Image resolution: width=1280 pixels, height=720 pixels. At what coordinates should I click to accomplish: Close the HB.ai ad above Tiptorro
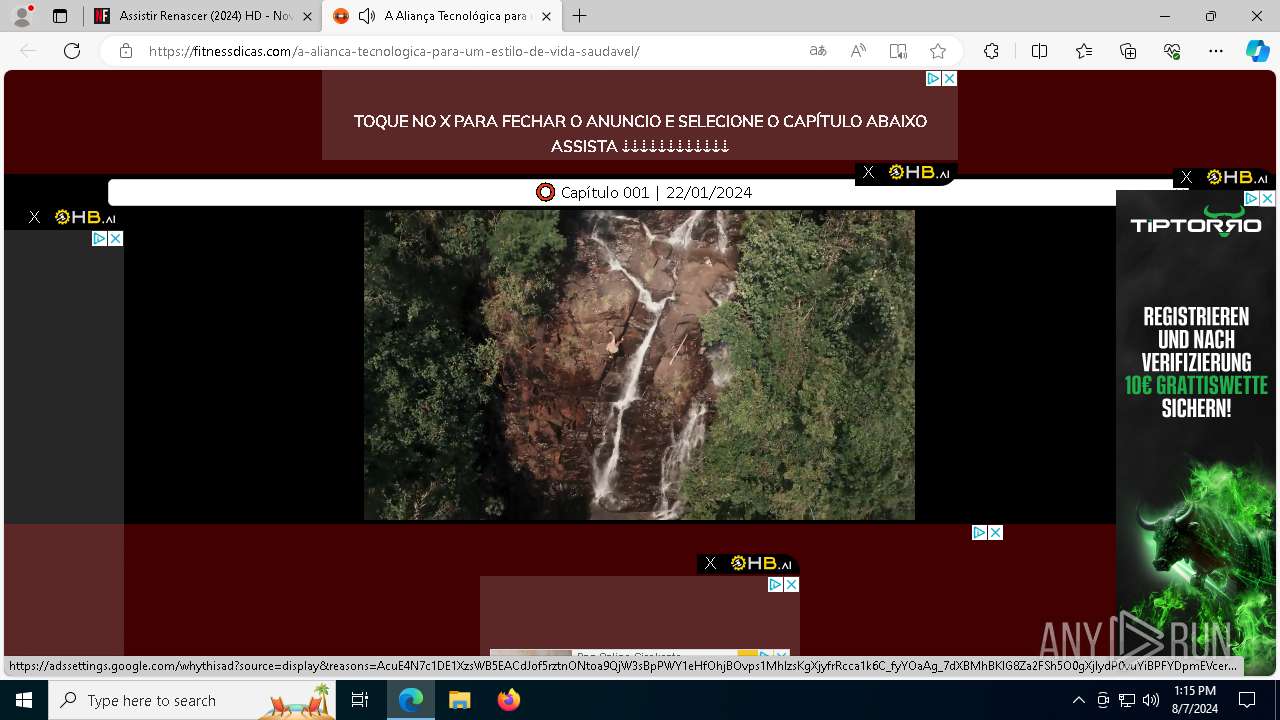click(x=1186, y=177)
